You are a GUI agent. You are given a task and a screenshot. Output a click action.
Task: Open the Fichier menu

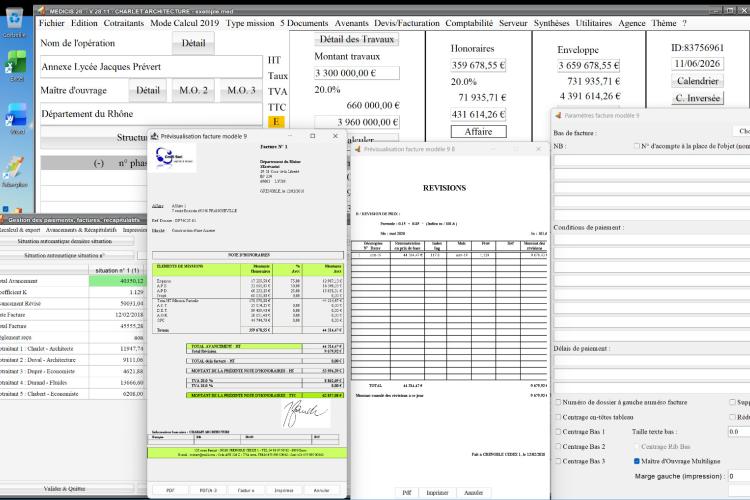[x=52, y=23]
